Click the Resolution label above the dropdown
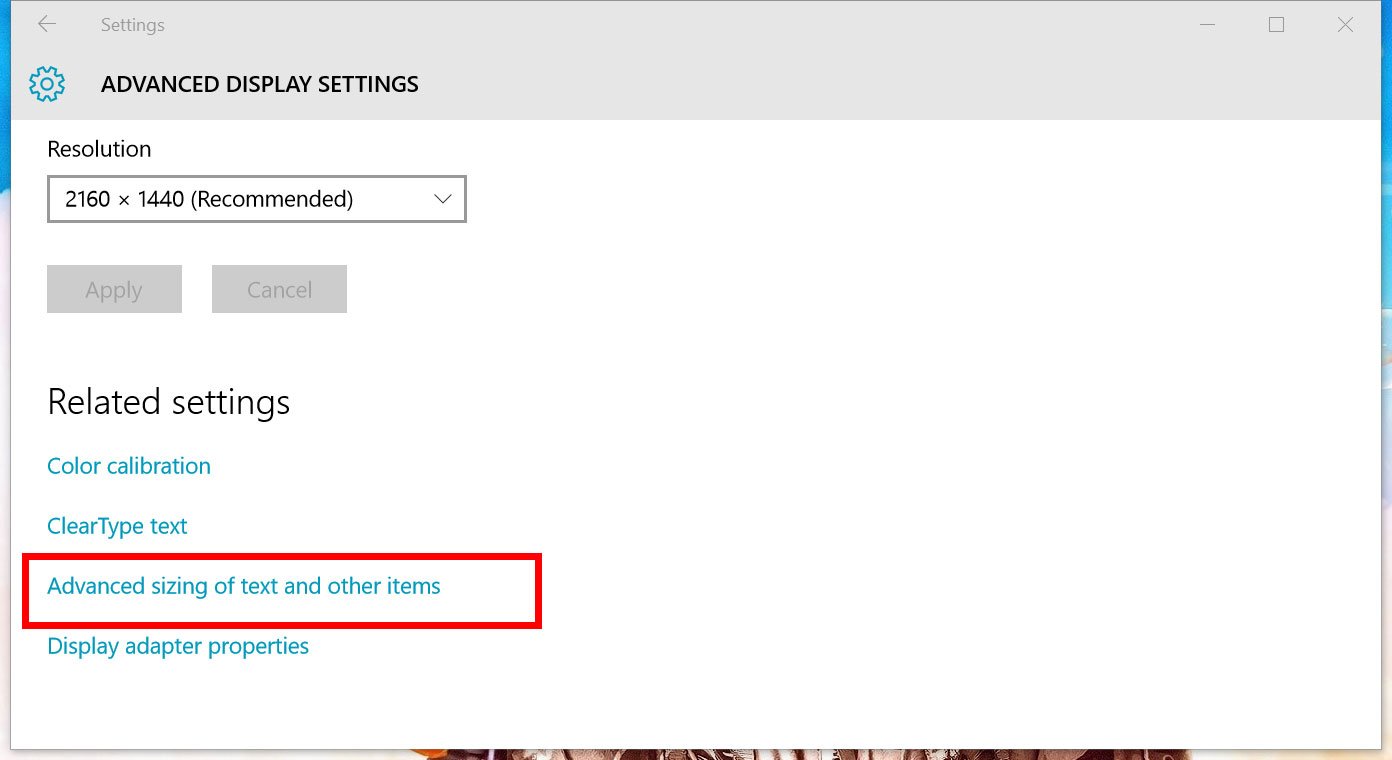This screenshot has height=760, width=1392. coord(99,149)
